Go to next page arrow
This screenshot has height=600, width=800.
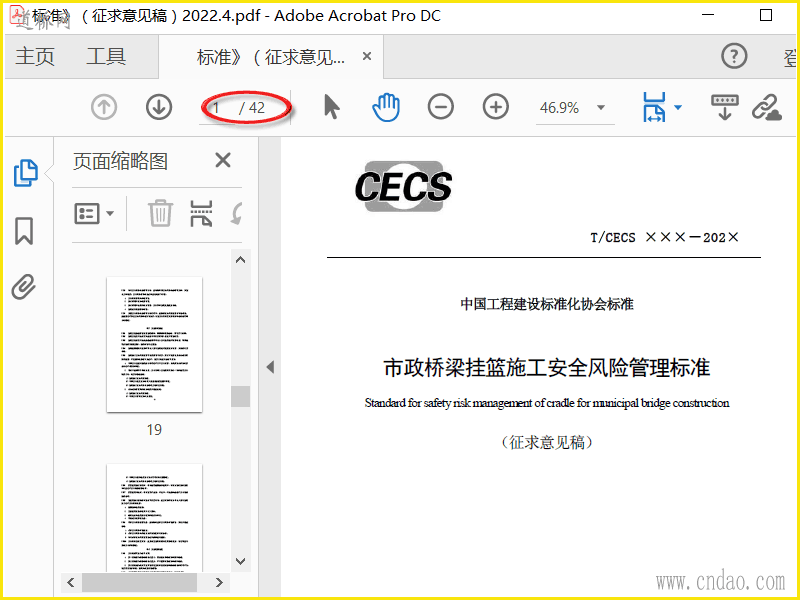click(159, 108)
